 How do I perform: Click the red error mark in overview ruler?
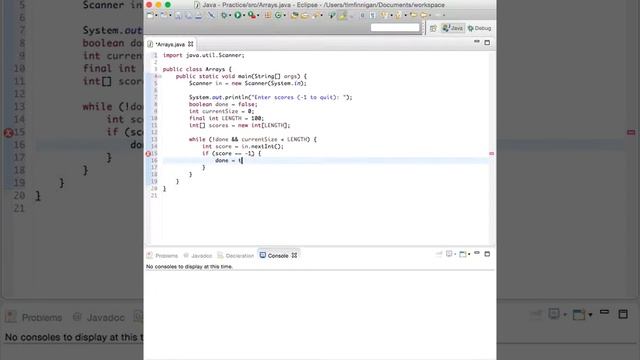[491, 153]
